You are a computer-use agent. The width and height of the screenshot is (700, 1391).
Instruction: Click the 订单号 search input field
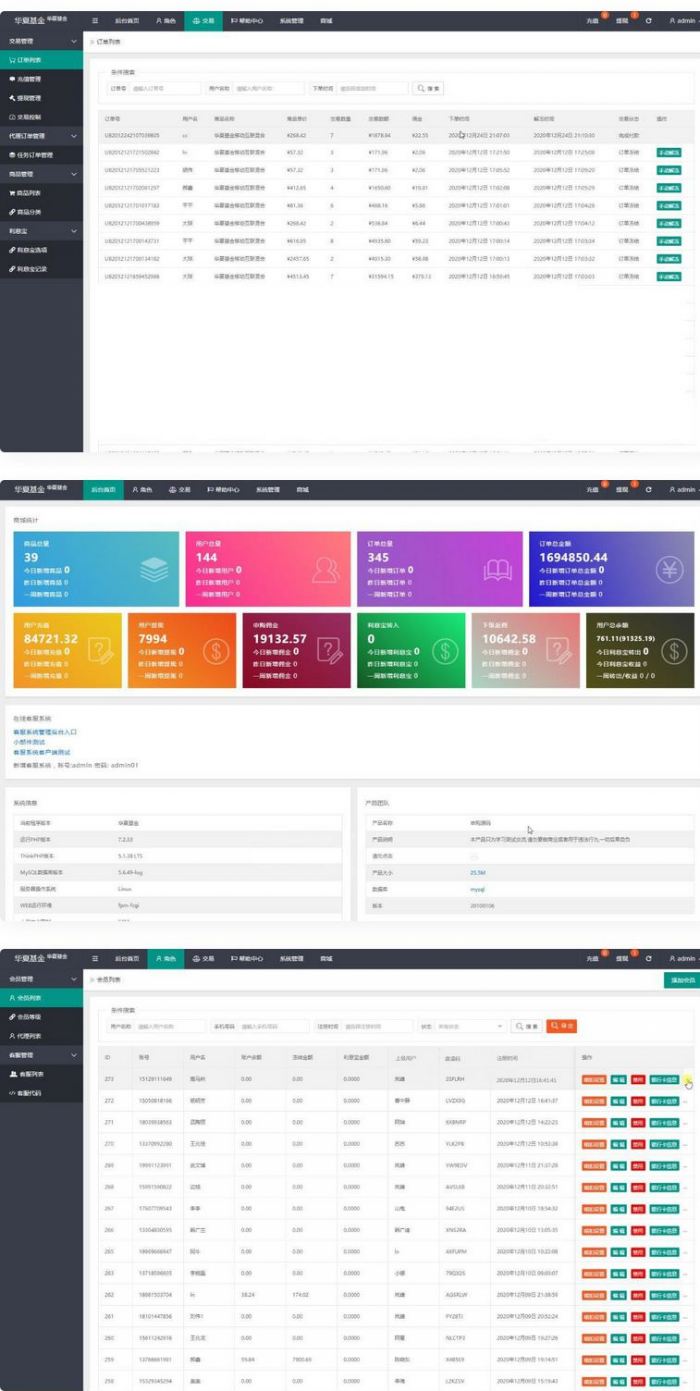pos(165,88)
